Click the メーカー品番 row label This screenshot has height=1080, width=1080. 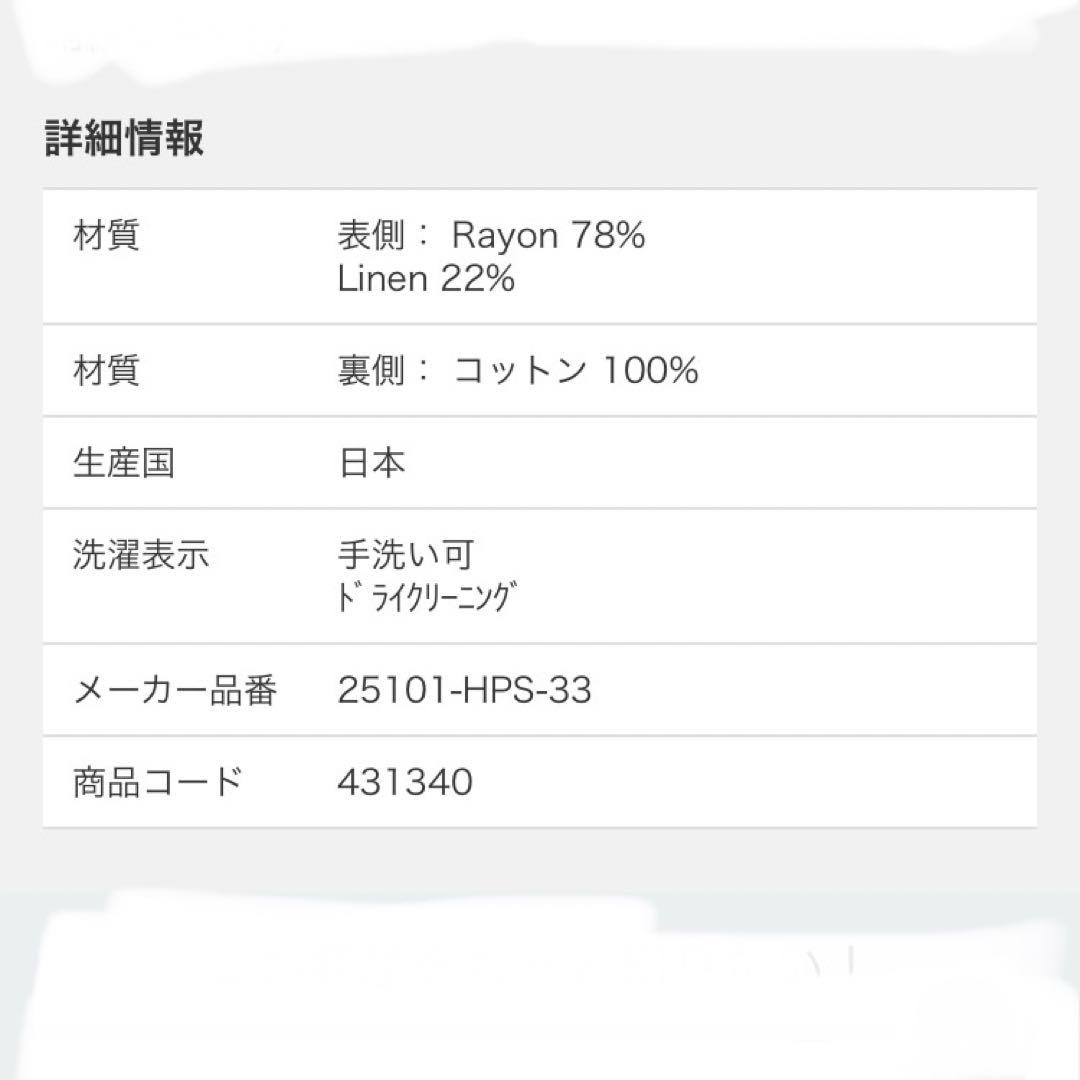pos(175,690)
